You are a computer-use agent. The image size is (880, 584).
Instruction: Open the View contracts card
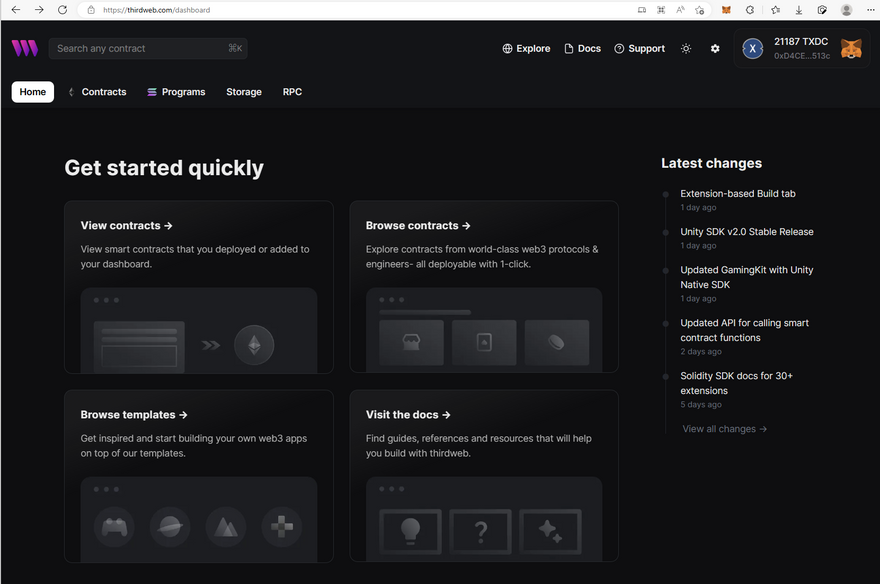(199, 287)
